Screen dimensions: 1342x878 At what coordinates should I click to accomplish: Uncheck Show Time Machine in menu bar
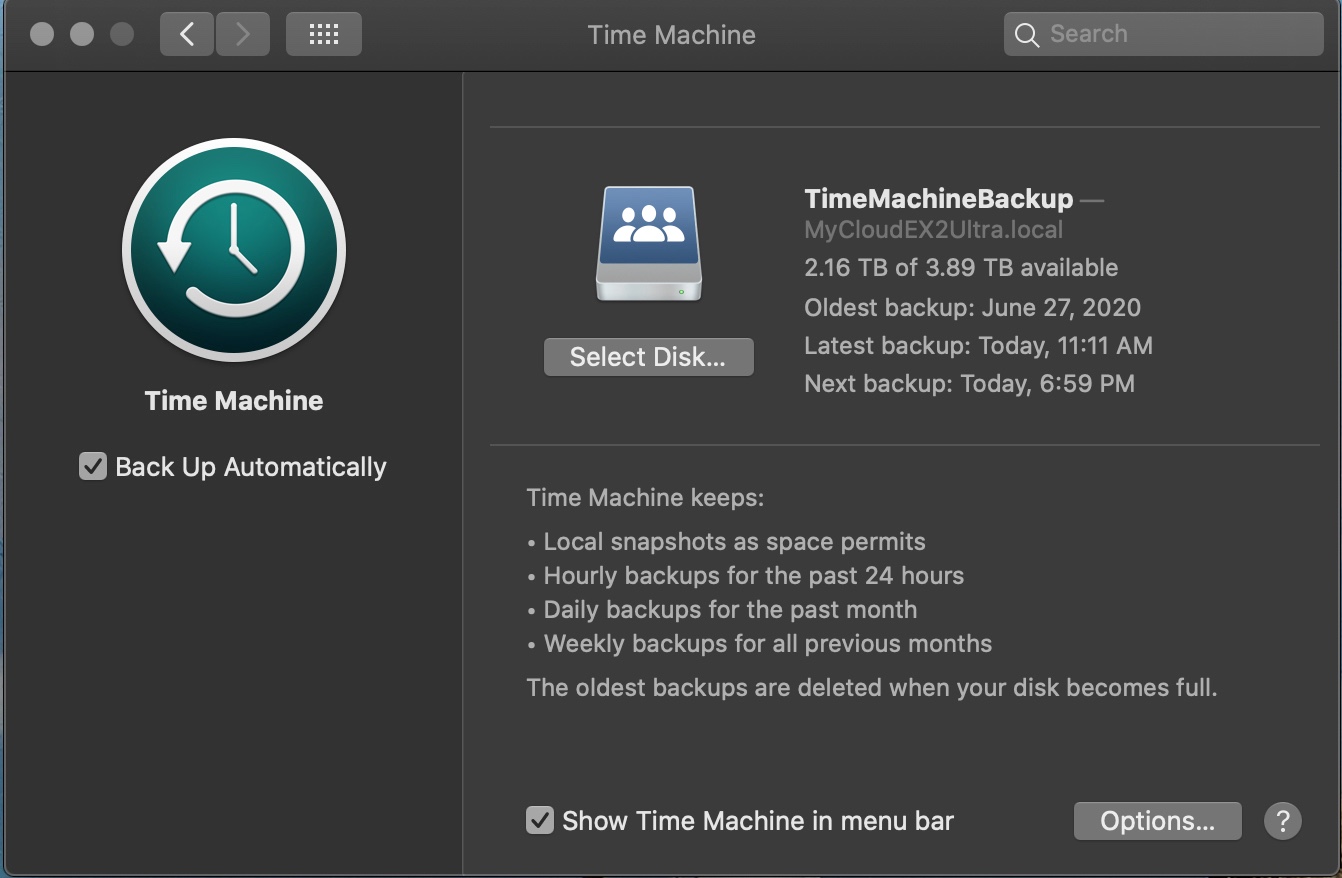[540, 821]
